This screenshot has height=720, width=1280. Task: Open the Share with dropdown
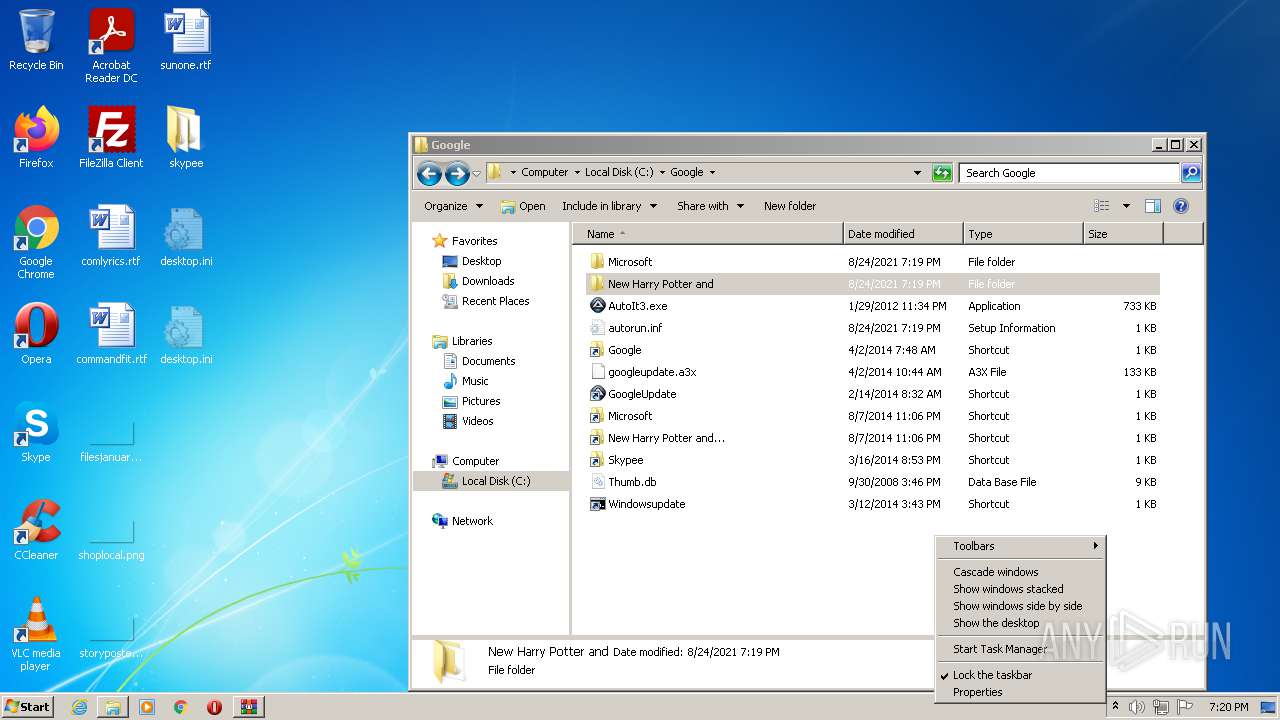710,206
